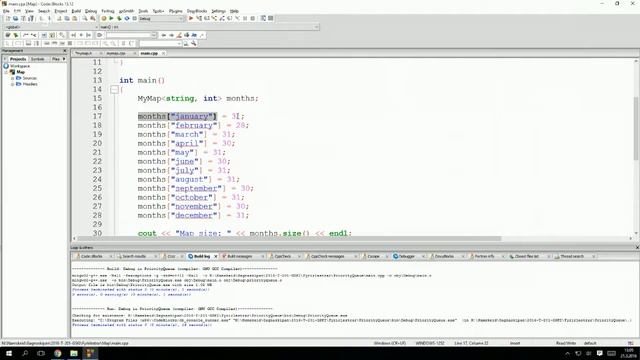Click the Abort build icon
This screenshot has height=360, width=640.
[134, 18]
